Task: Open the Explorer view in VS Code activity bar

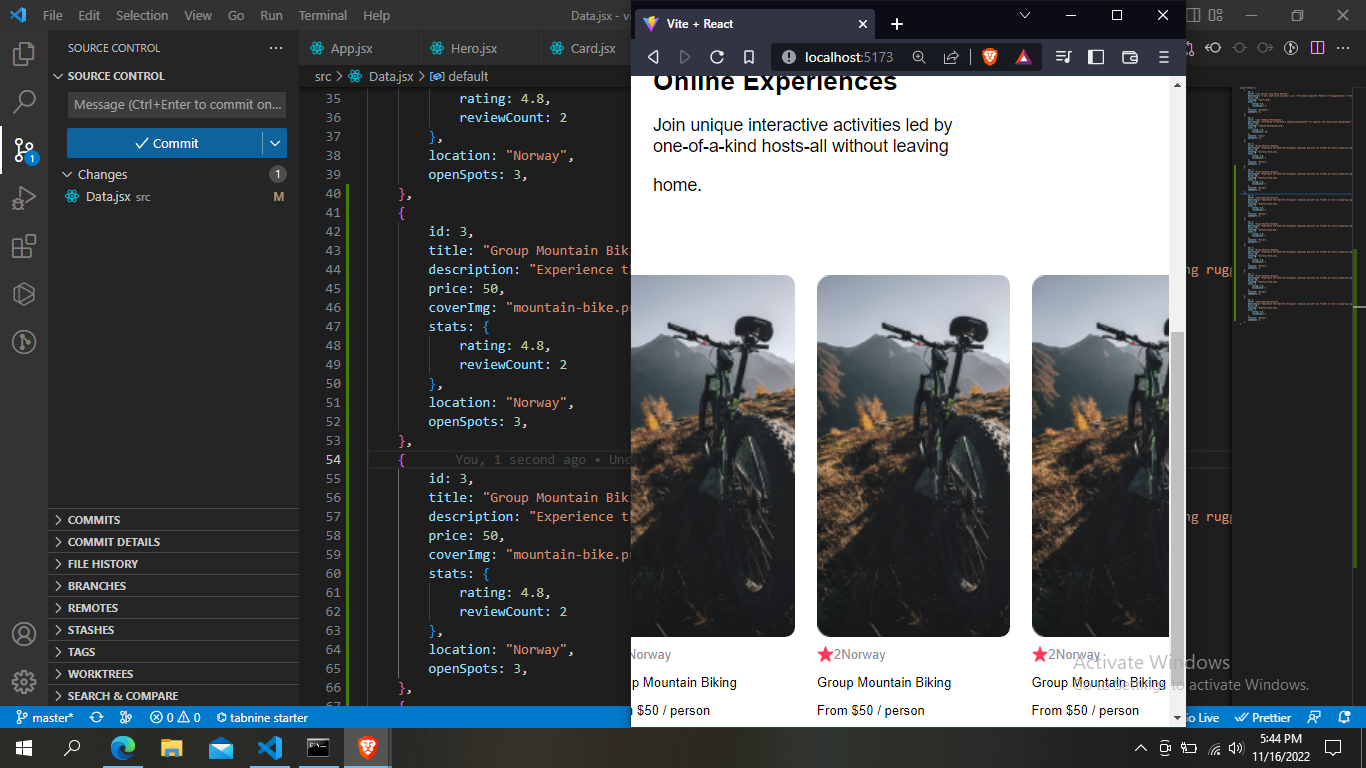Action: tap(24, 54)
